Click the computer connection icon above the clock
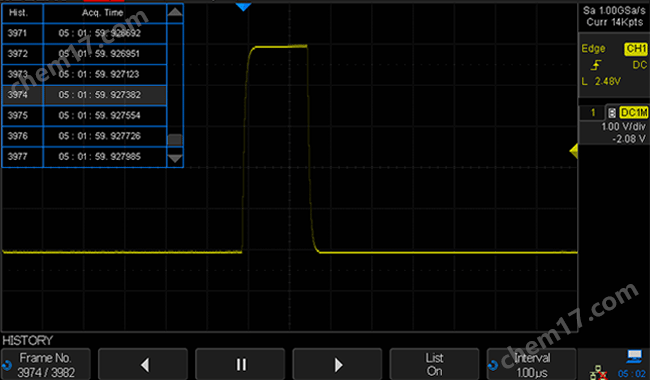Viewport: 650px width, 380px height. click(x=634, y=356)
